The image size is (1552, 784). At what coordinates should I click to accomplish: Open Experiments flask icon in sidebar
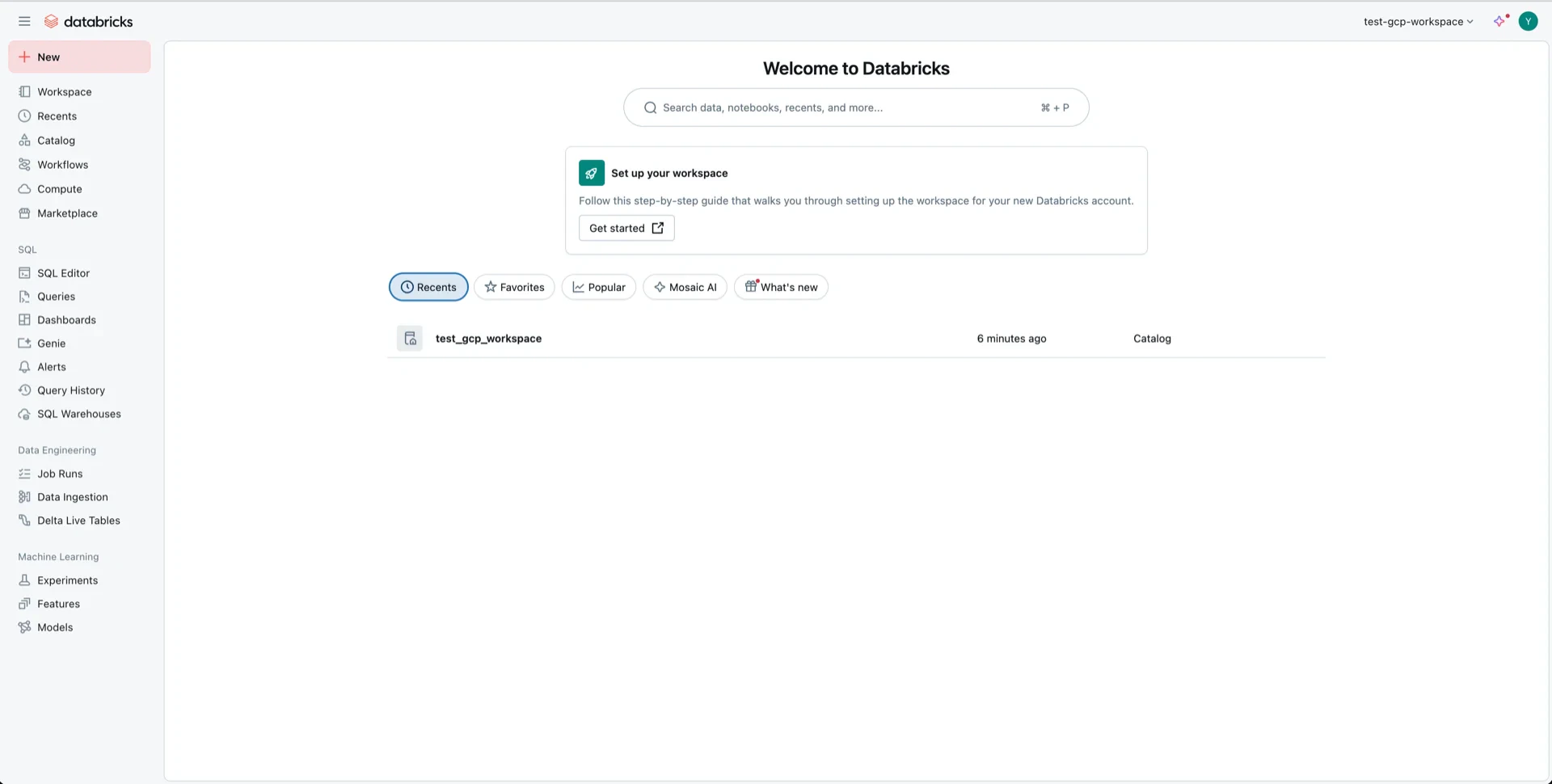[x=25, y=580]
